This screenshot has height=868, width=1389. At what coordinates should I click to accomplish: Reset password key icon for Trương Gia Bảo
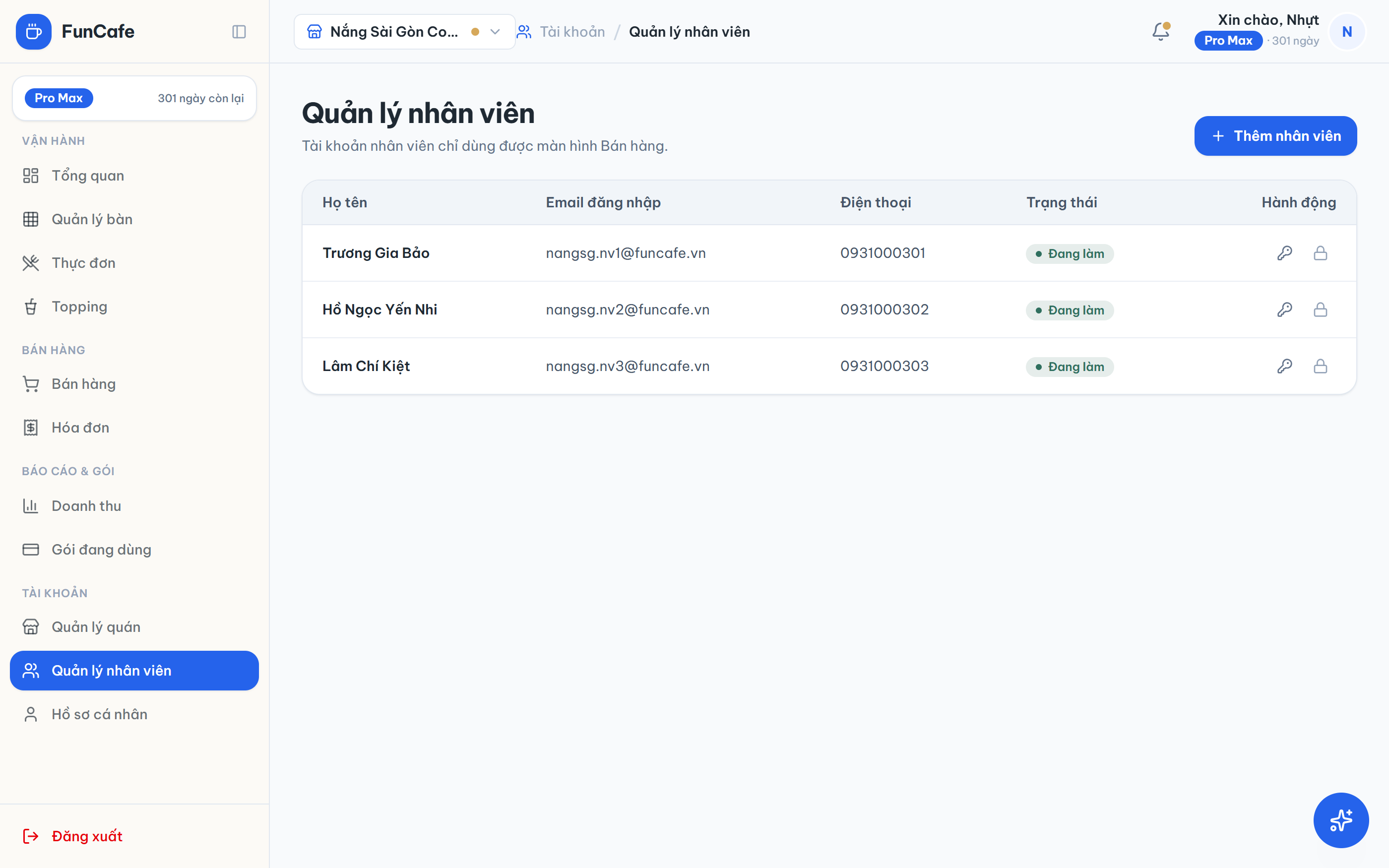[x=1284, y=253]
